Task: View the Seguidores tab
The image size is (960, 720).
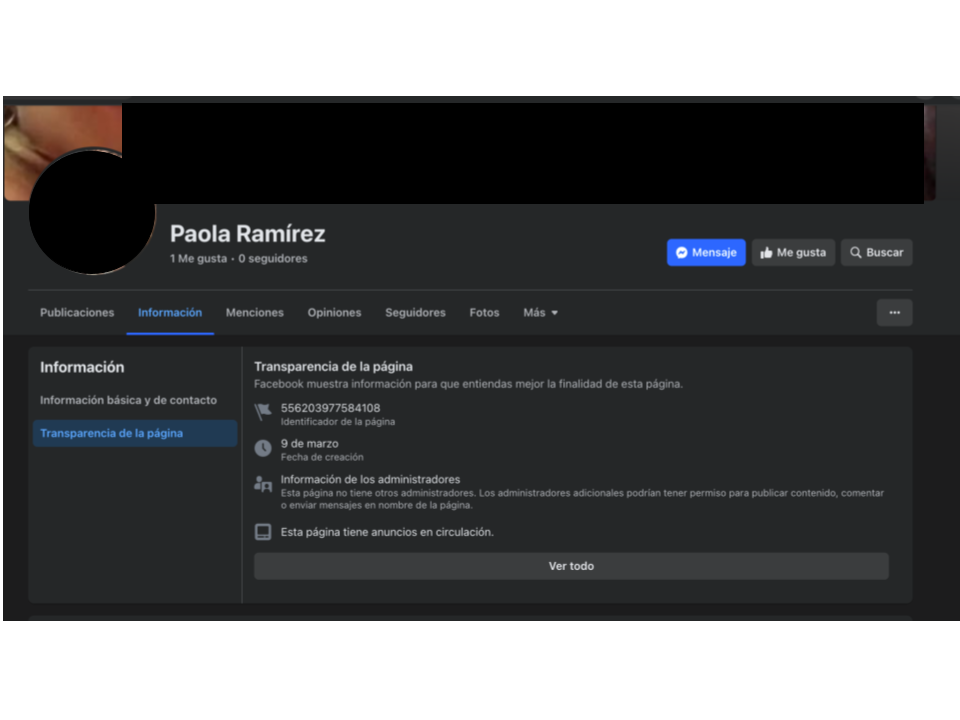Action: click(x=415, y=313)
